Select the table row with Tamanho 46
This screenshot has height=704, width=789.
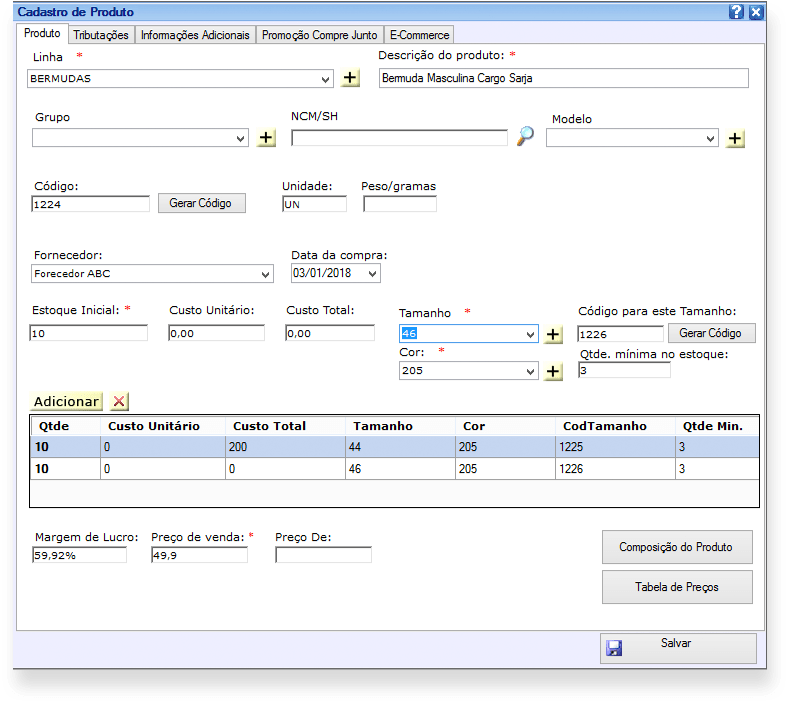394,469
